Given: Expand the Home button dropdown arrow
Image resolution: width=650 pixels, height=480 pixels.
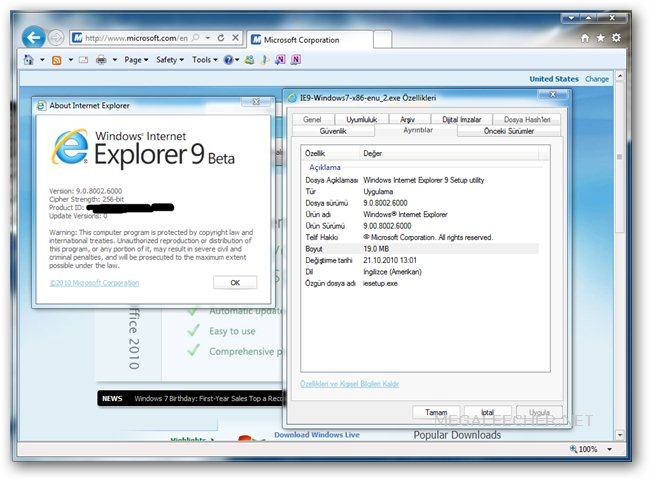Looking at the screenshot, I should tap(42, 60).
